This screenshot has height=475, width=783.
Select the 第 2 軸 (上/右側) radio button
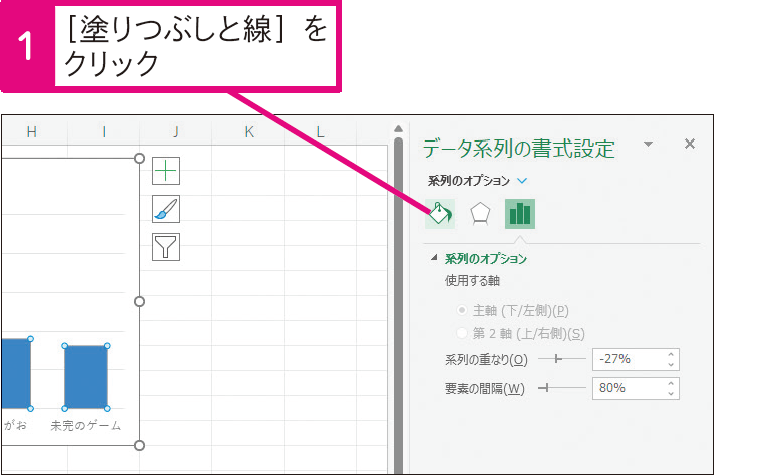pos(462,333)
